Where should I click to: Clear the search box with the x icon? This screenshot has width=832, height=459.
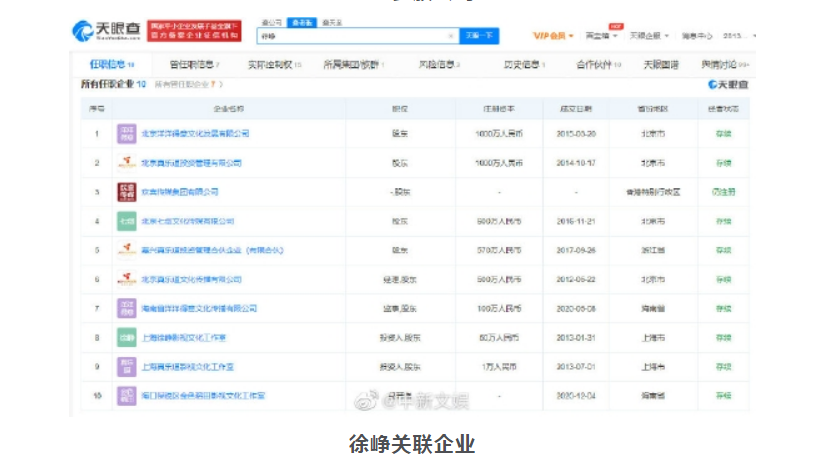coord(450,36)
